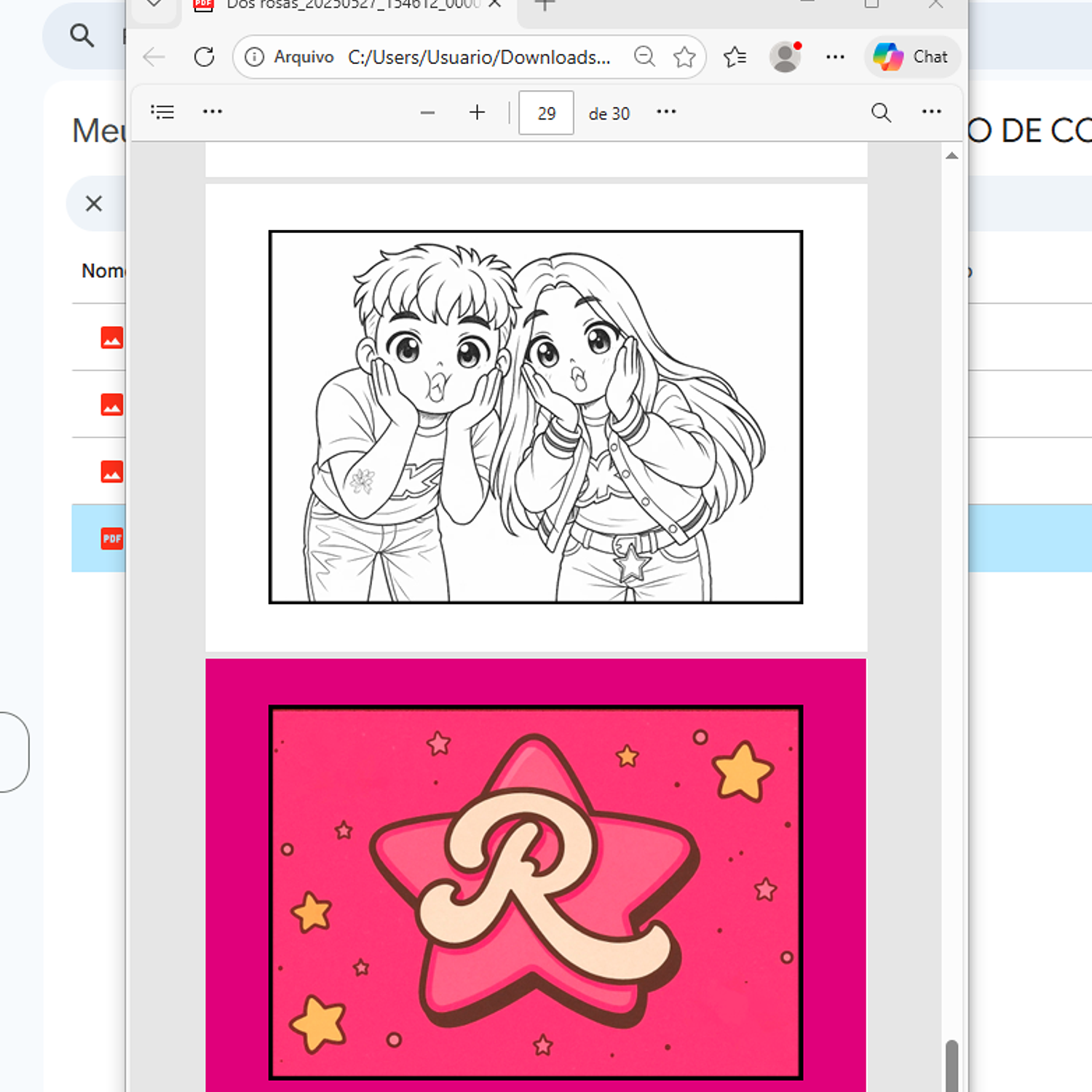The image size is (1092, 1092).
Task: Open more PDF toolbar options menu
Action: pyautogui.click(x=932, y=112)
